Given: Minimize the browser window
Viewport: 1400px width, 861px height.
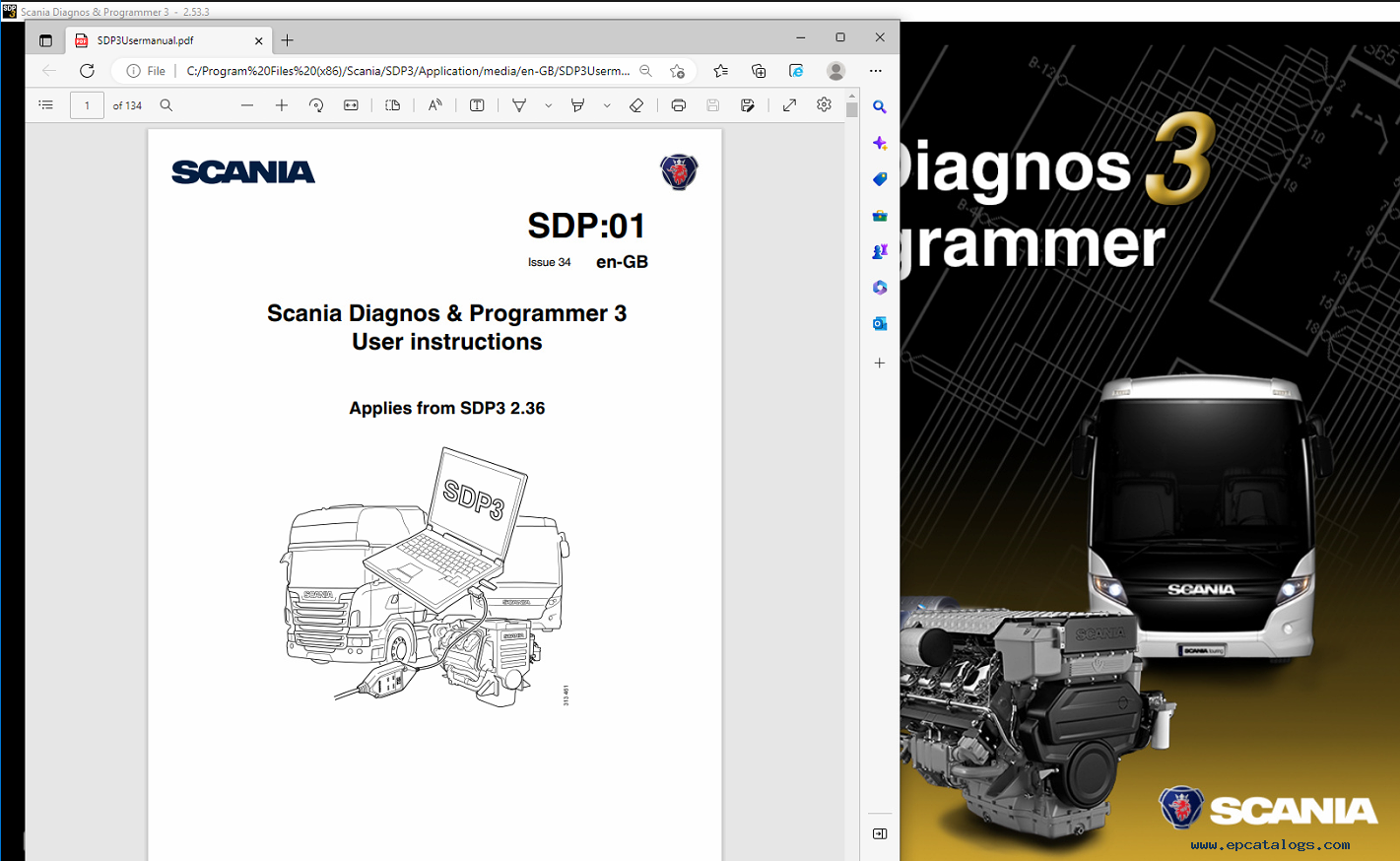Looking at the screenshot, I should pyautogui.click(x=801, y=37).
